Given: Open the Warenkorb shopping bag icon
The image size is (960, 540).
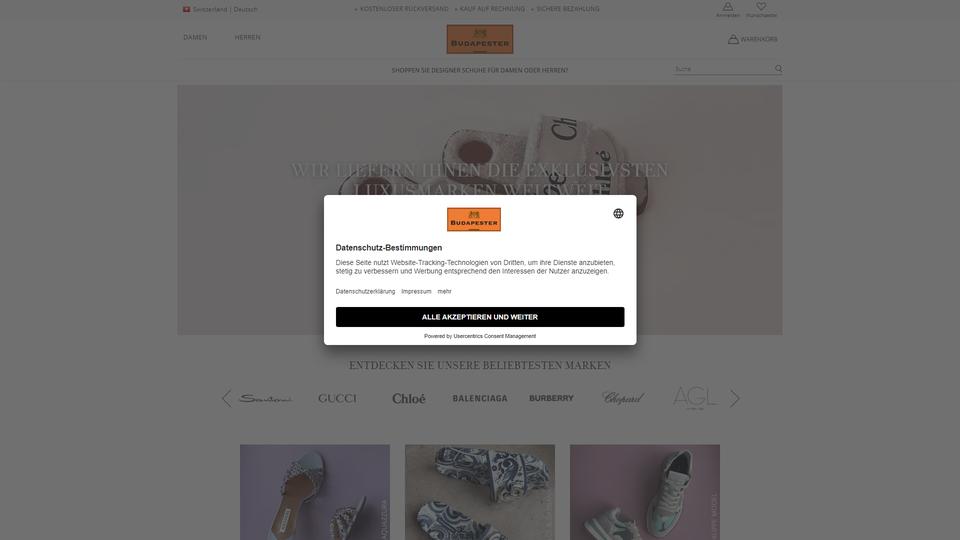Looking at the screenshot, I should click(733, 39).
